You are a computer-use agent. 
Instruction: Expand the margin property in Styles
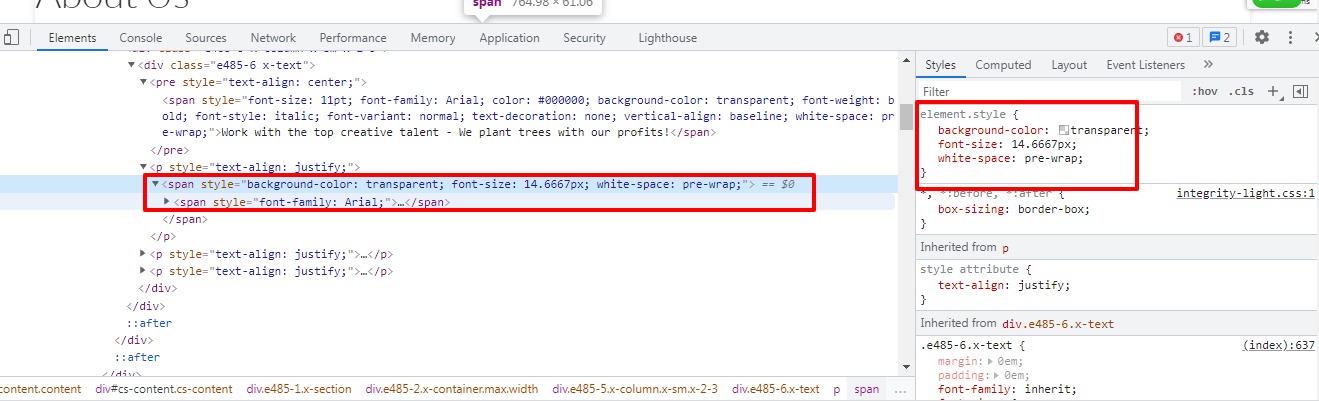(x=988, y=361)
